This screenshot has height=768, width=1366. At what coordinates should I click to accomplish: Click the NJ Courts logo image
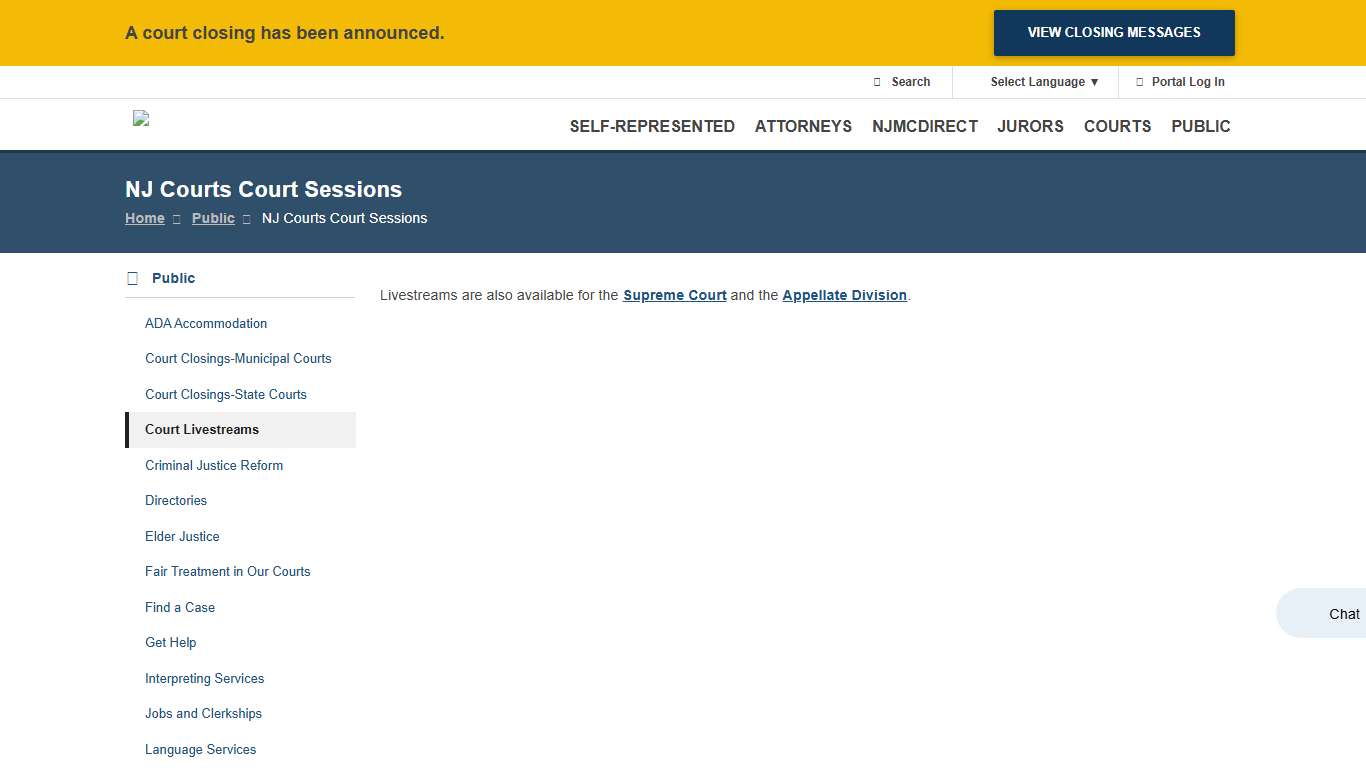(140, 118)
